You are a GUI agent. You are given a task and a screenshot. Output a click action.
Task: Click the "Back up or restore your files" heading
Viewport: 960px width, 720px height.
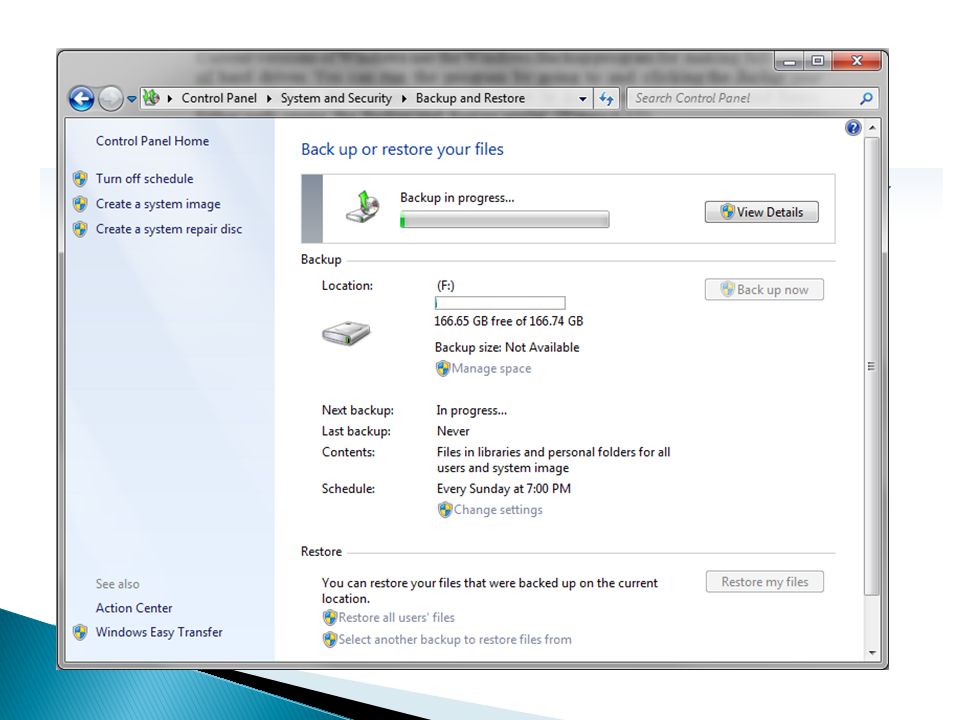click(402, 149)
